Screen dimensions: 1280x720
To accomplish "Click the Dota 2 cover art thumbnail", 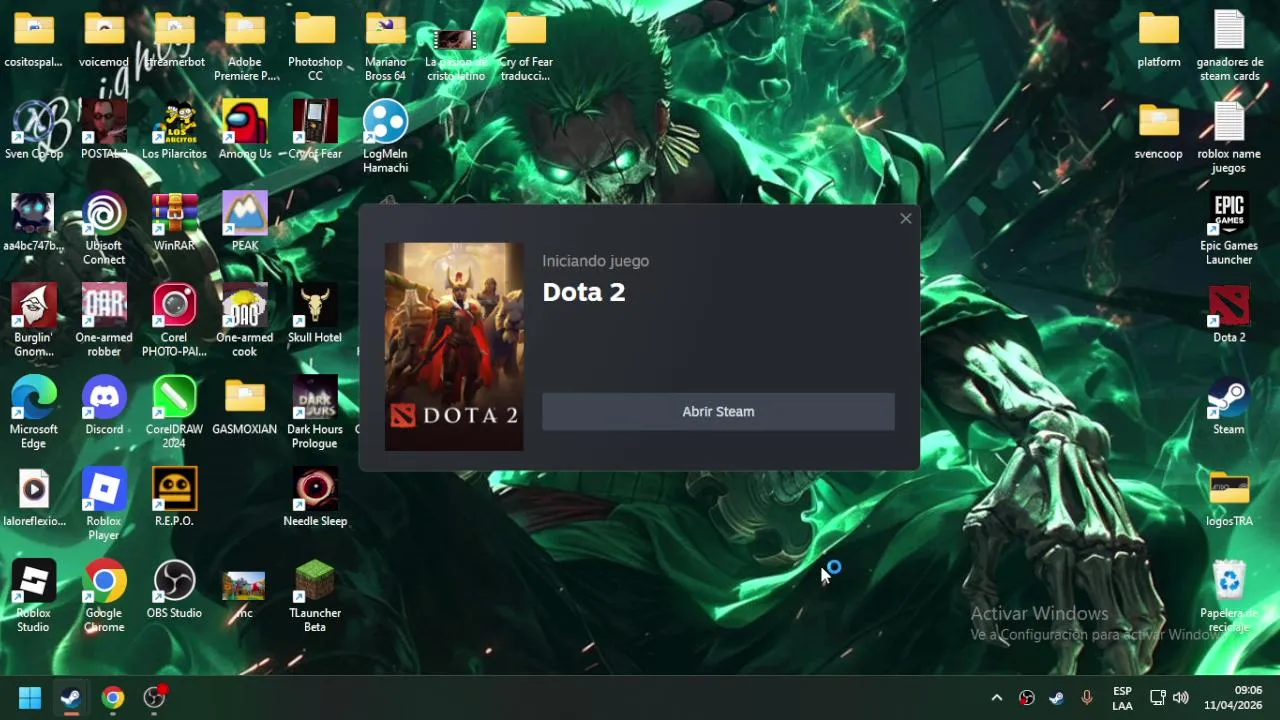I will tap(454, 346).
